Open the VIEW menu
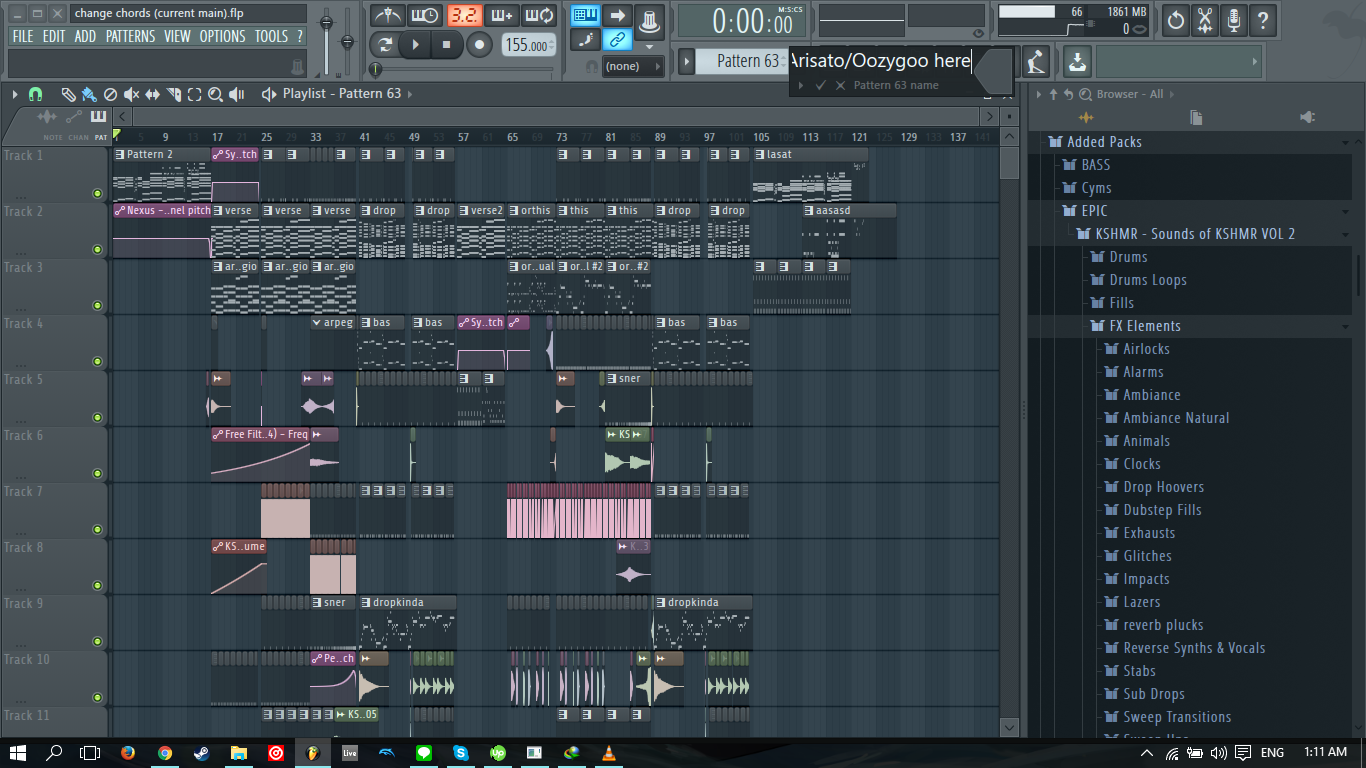1366x768 pixels. tap(177, 36)
